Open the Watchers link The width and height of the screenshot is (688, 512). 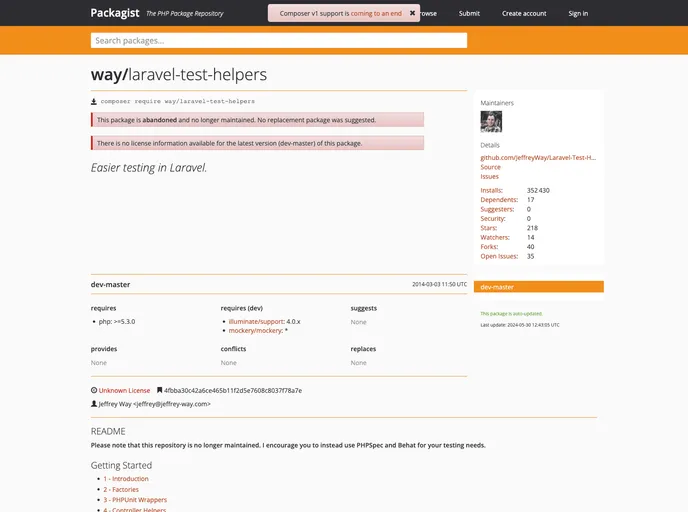pyautogui.click(x=495, y=237)
